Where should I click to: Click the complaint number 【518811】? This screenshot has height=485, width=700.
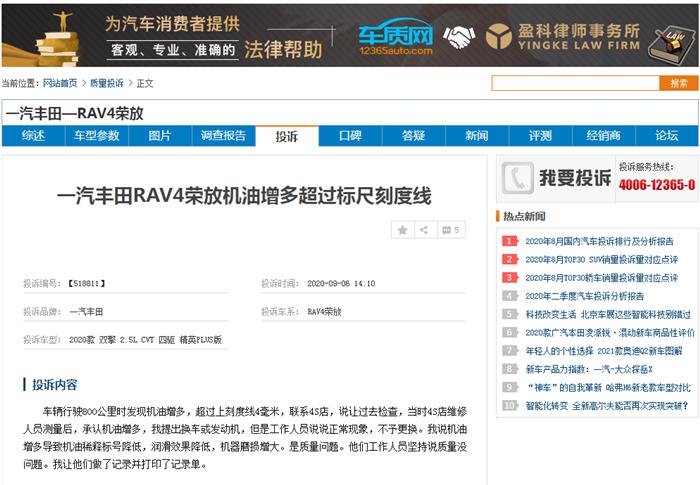click(86, 283)
